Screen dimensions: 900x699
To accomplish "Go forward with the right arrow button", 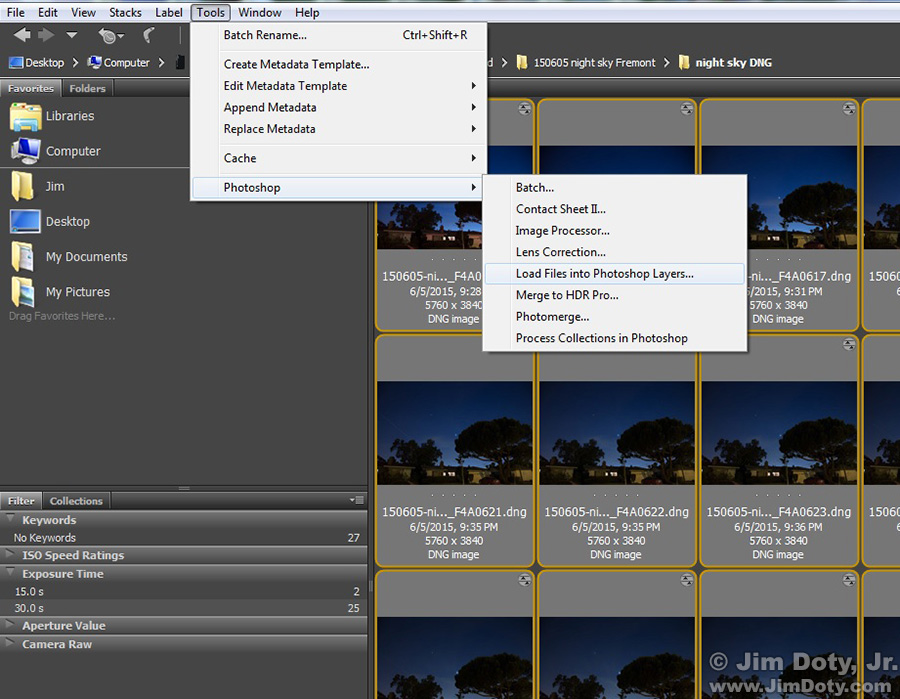I will (46, 36).
